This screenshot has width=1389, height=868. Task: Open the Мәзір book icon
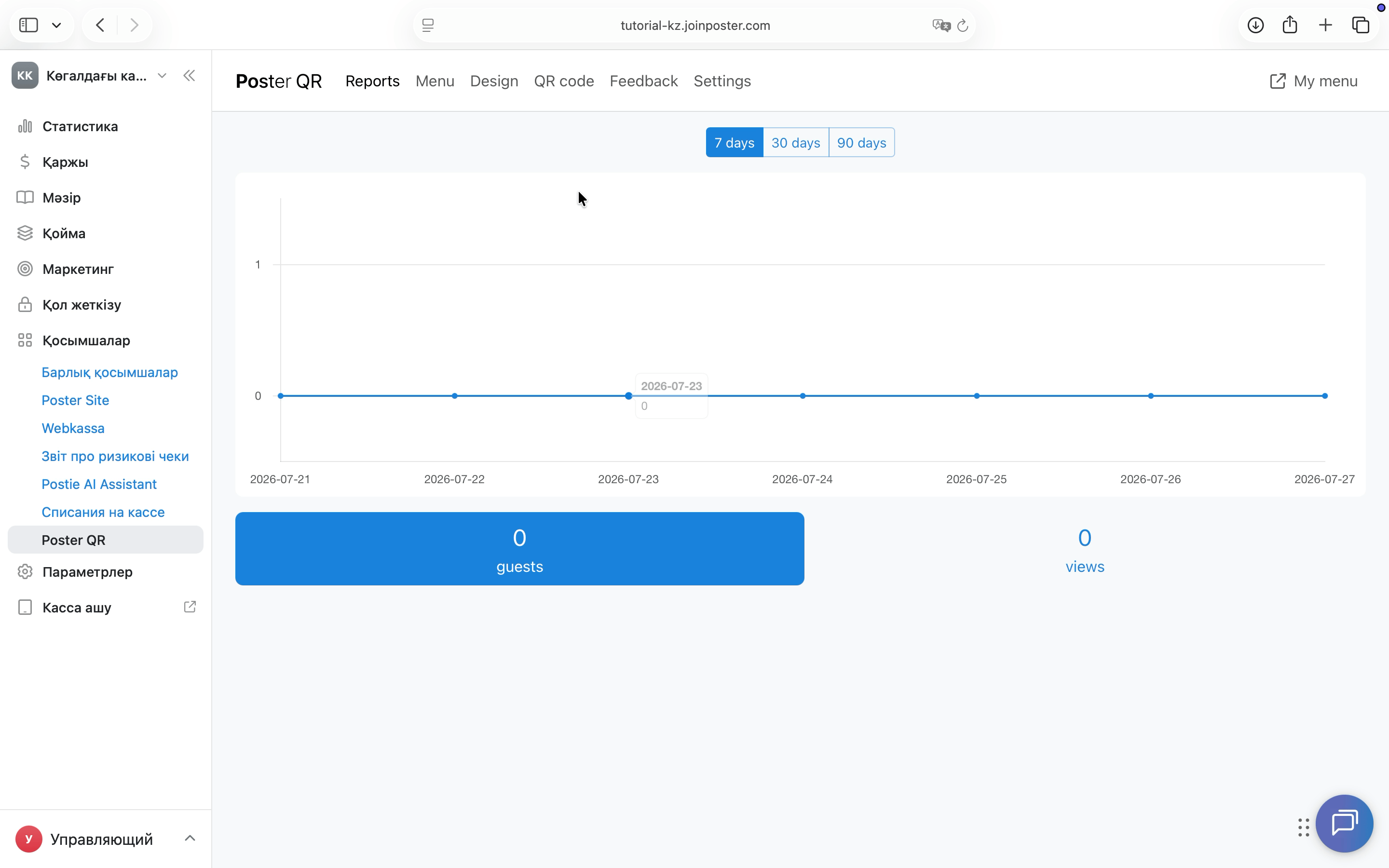click(25, 198)
